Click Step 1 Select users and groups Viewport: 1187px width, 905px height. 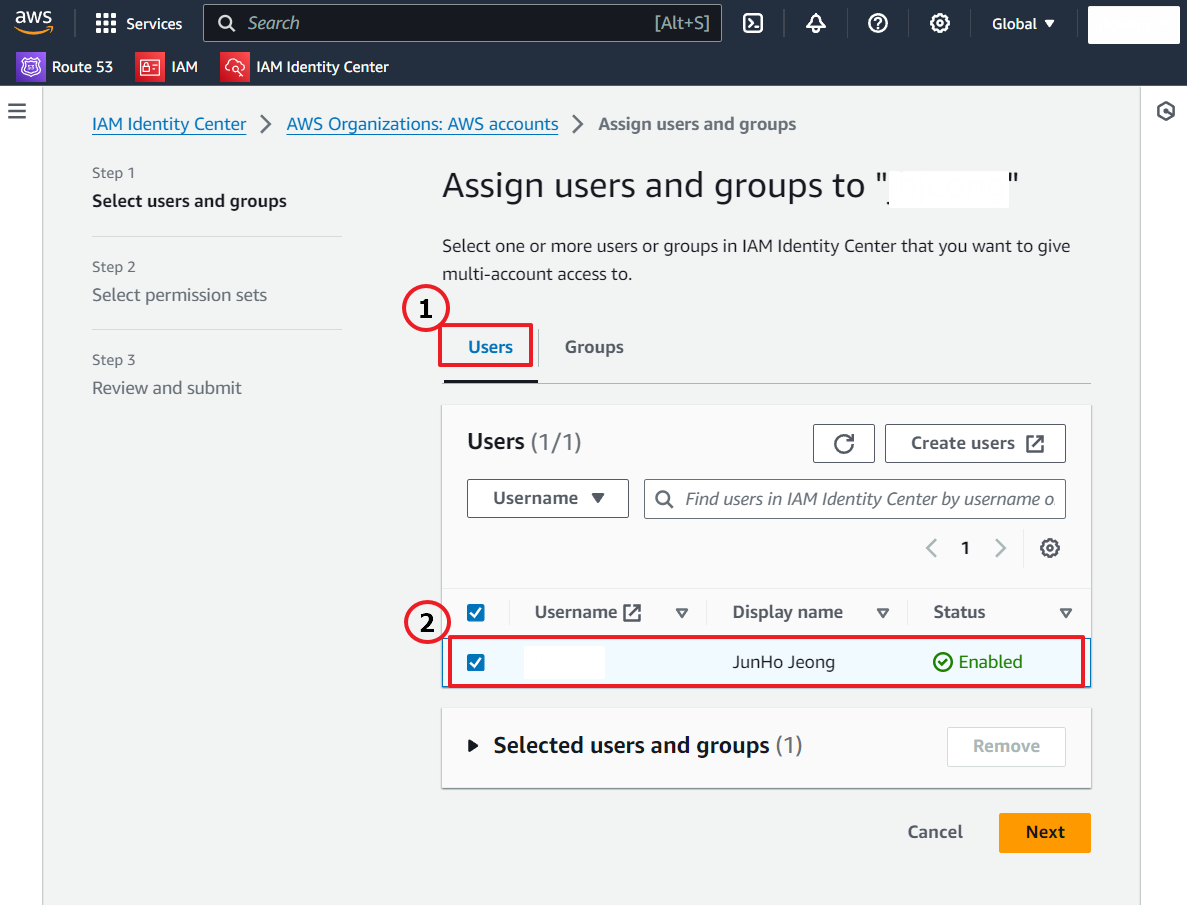pyautogui.click(x=189, y=201)
